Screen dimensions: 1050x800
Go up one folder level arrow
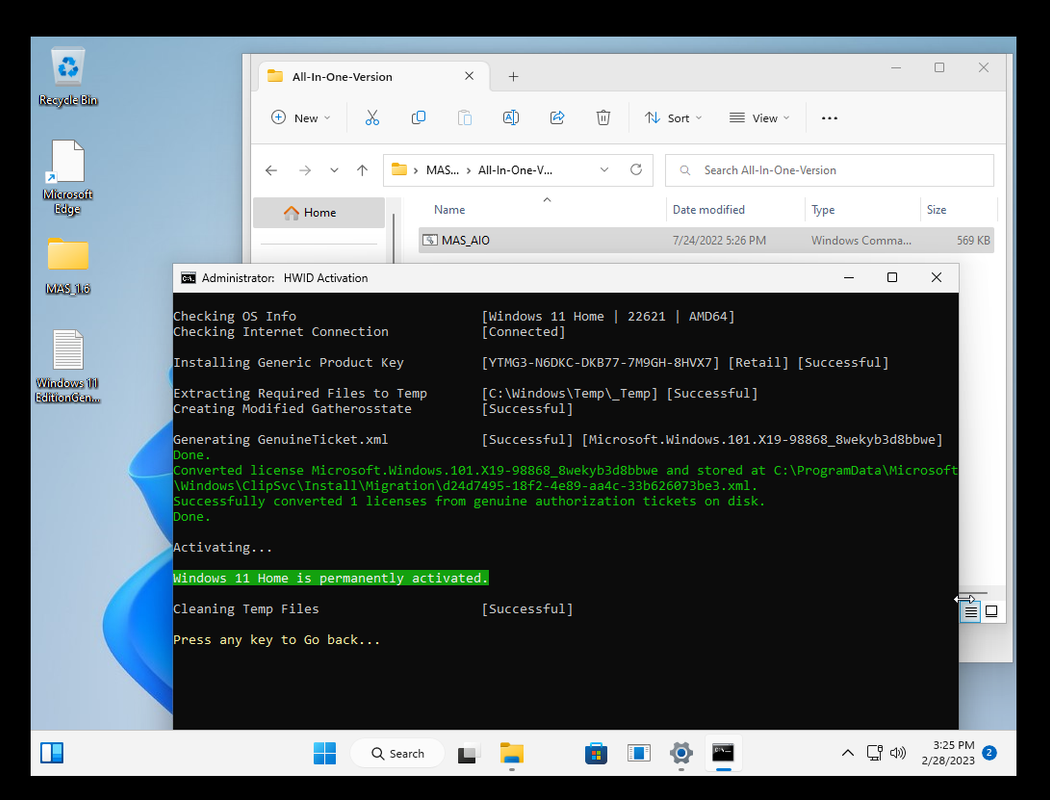click(362, 170)
